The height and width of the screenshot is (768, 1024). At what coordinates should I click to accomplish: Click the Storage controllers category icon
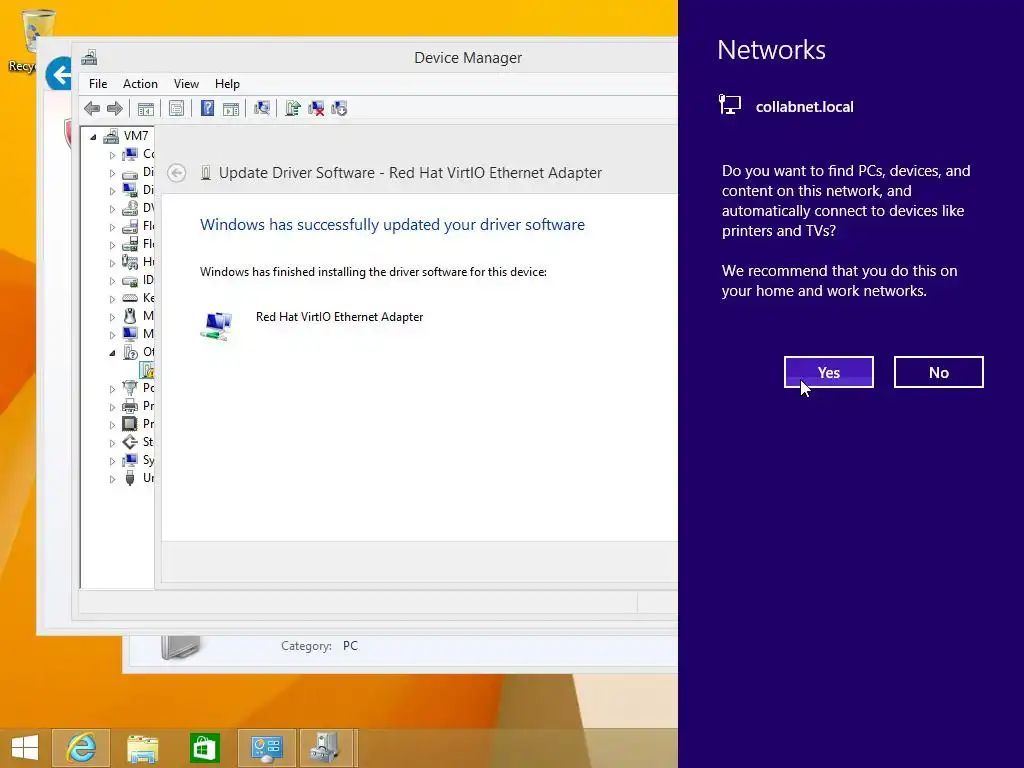click(130, 442)
